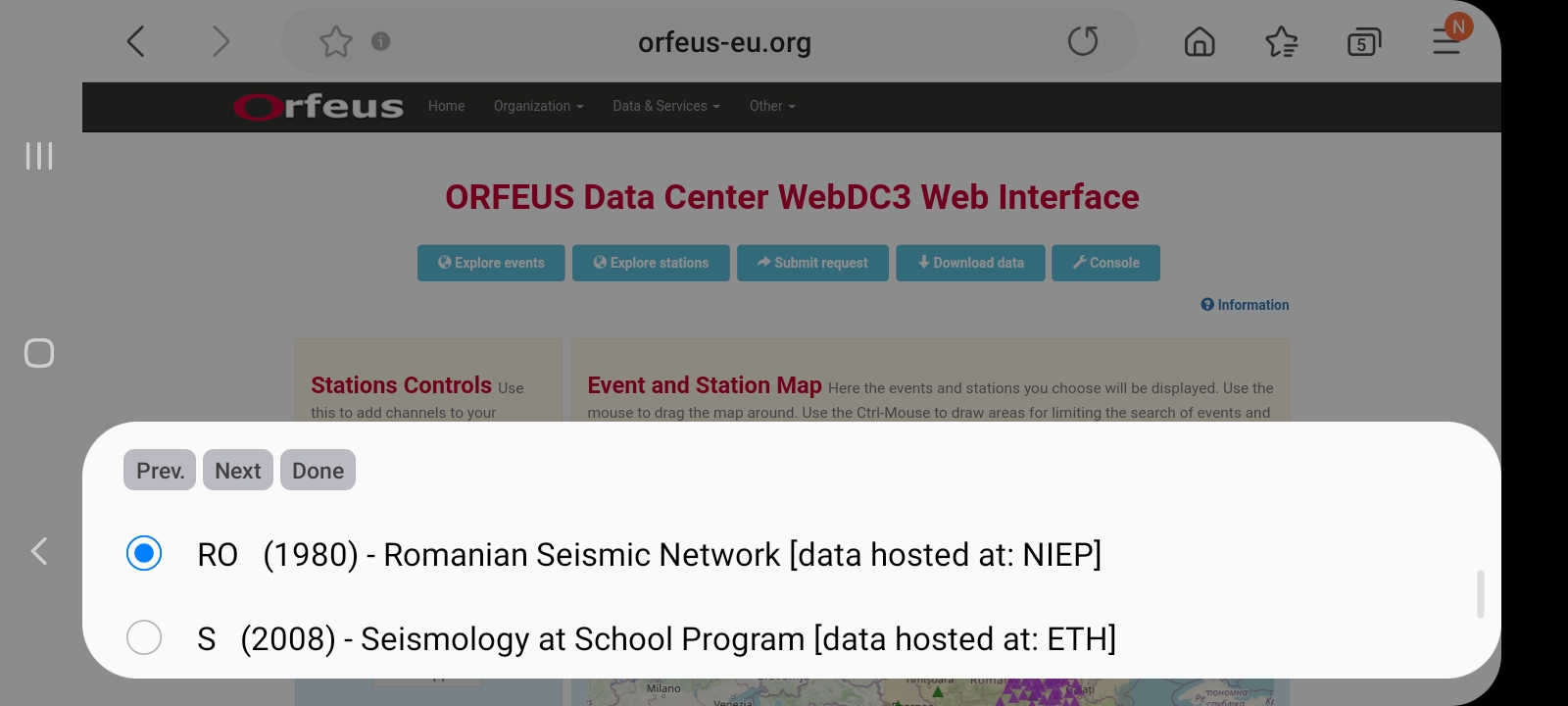Open the Console with the wrench icon
Screen dimensions: 1568x706
click(1105, 263)
